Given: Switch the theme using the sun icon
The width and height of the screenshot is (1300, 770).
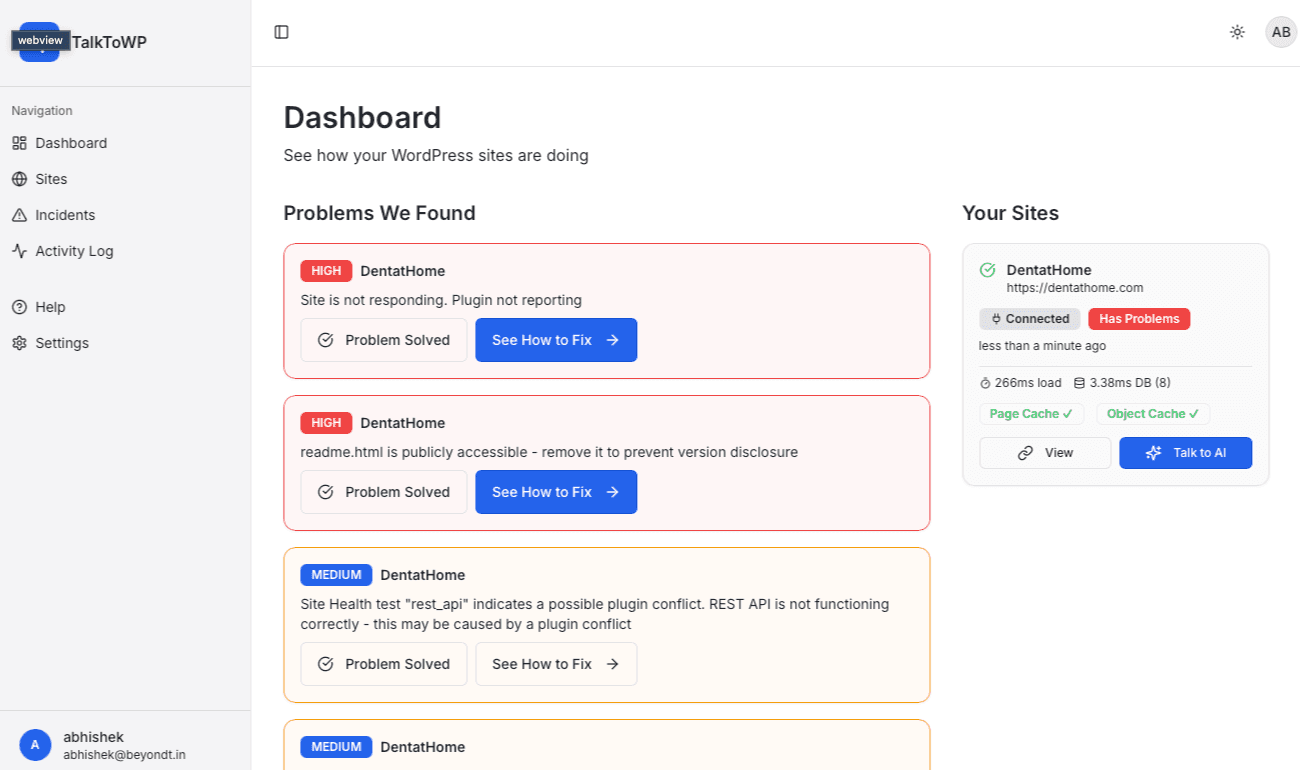Looking at the screenshot, I should click(1237, 32).
